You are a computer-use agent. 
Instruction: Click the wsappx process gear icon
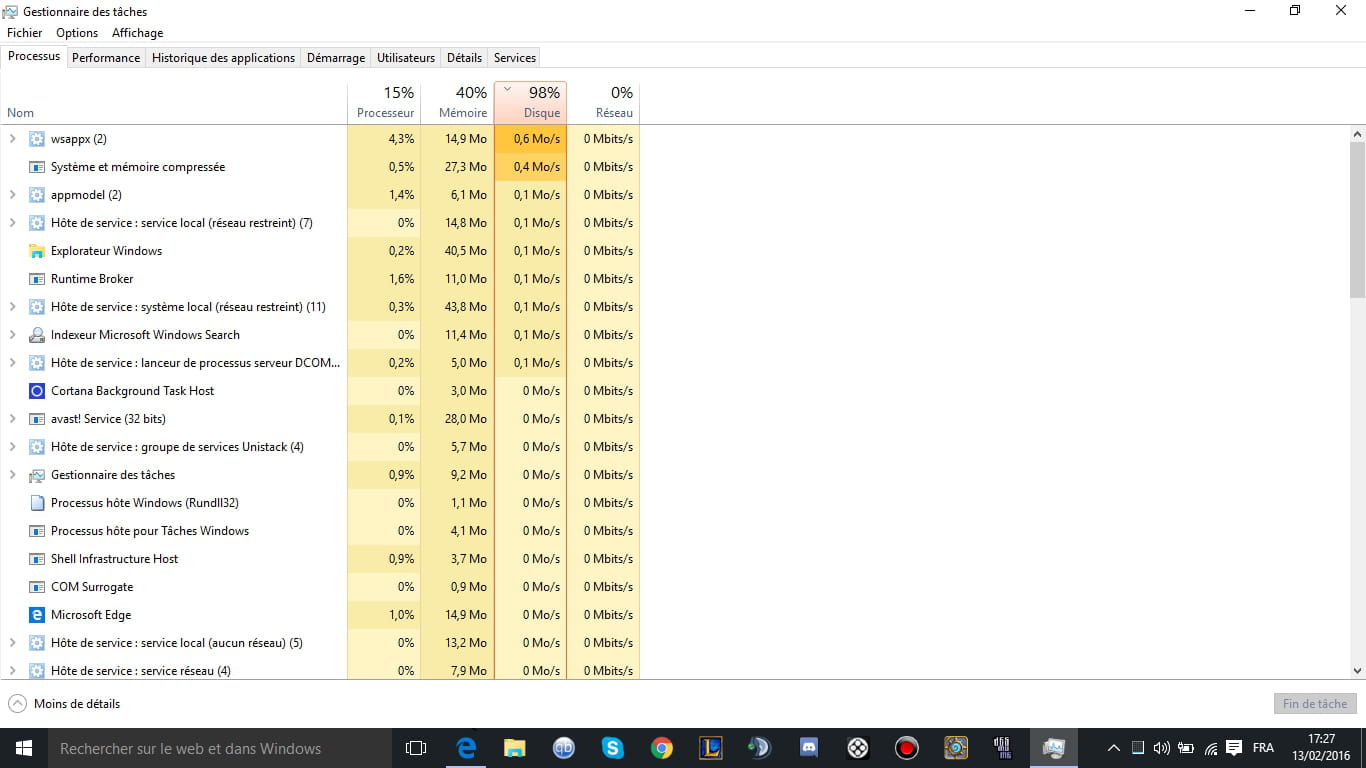tap(37, 139)
